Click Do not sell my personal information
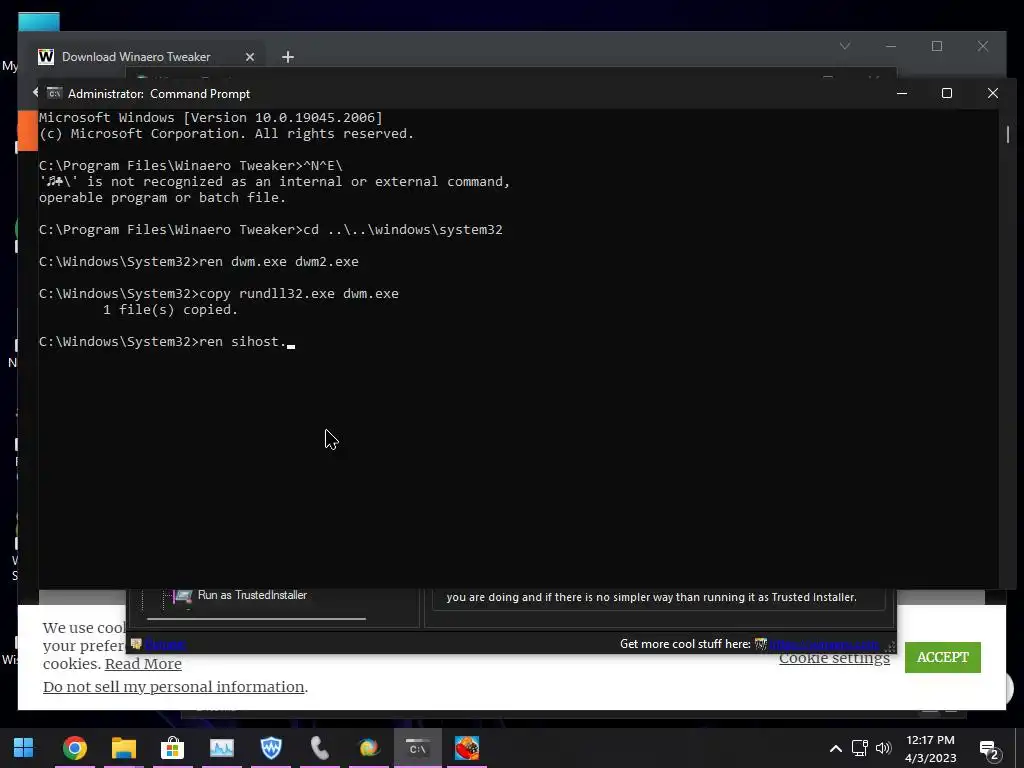Image resolution: width=1024 pixels, height=768 pixels. (x=174, y=686)
